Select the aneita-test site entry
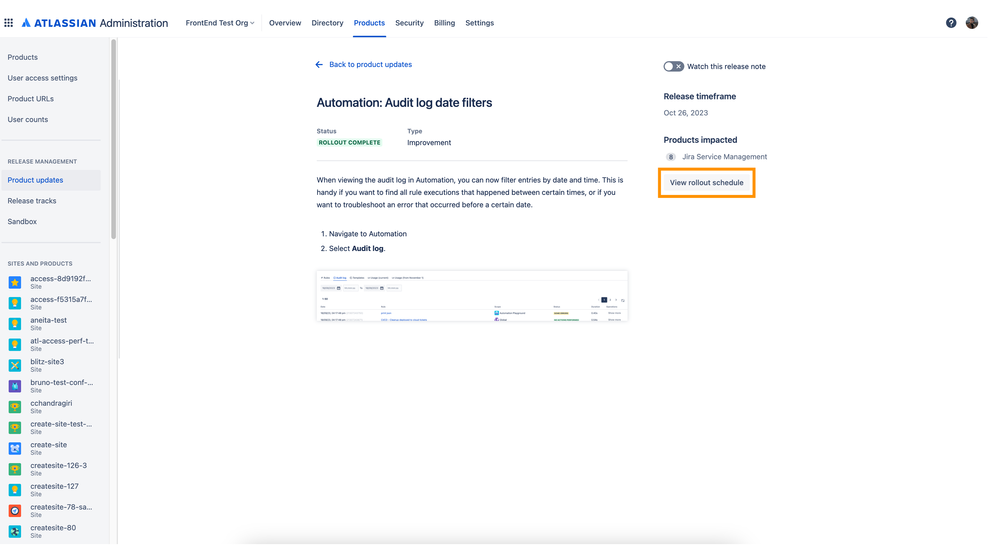988x556 pixels. pyautogui.click(x=50, y=324)
